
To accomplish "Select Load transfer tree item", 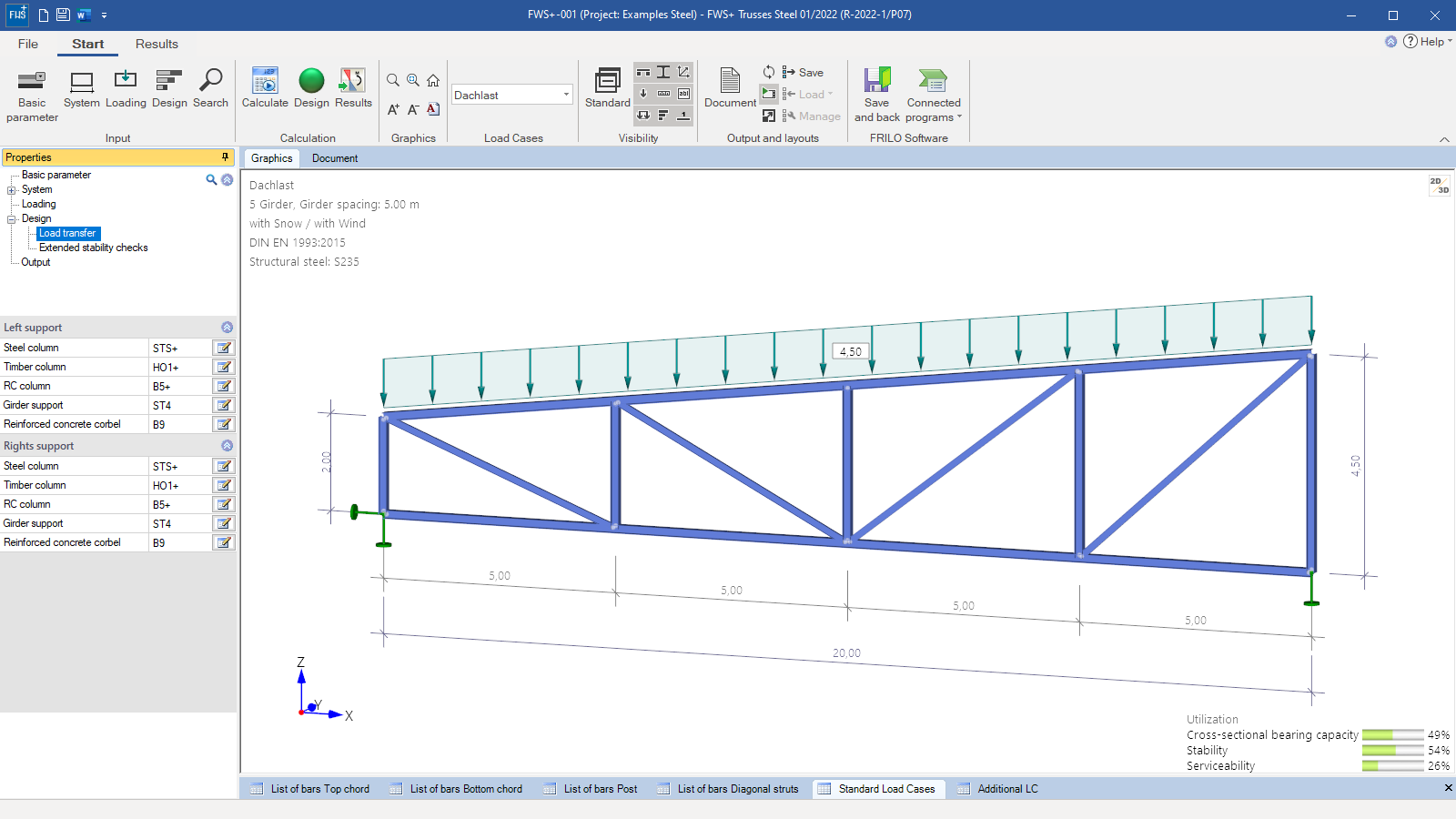I will pyautogui.click(x=67, y=234).
